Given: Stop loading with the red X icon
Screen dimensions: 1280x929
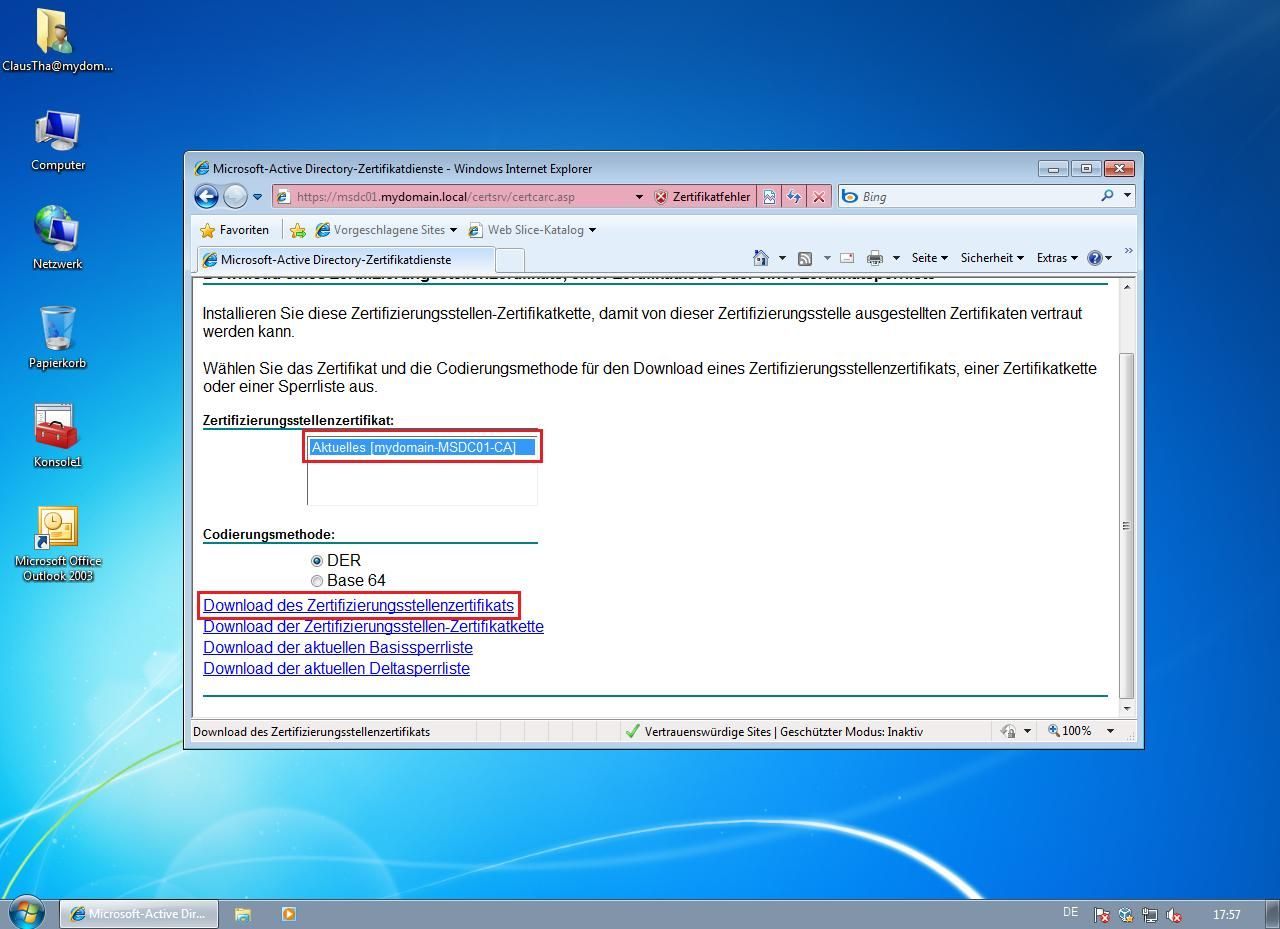Looking at the screenshot, I should pyautogui.click(x=819, y=197).
